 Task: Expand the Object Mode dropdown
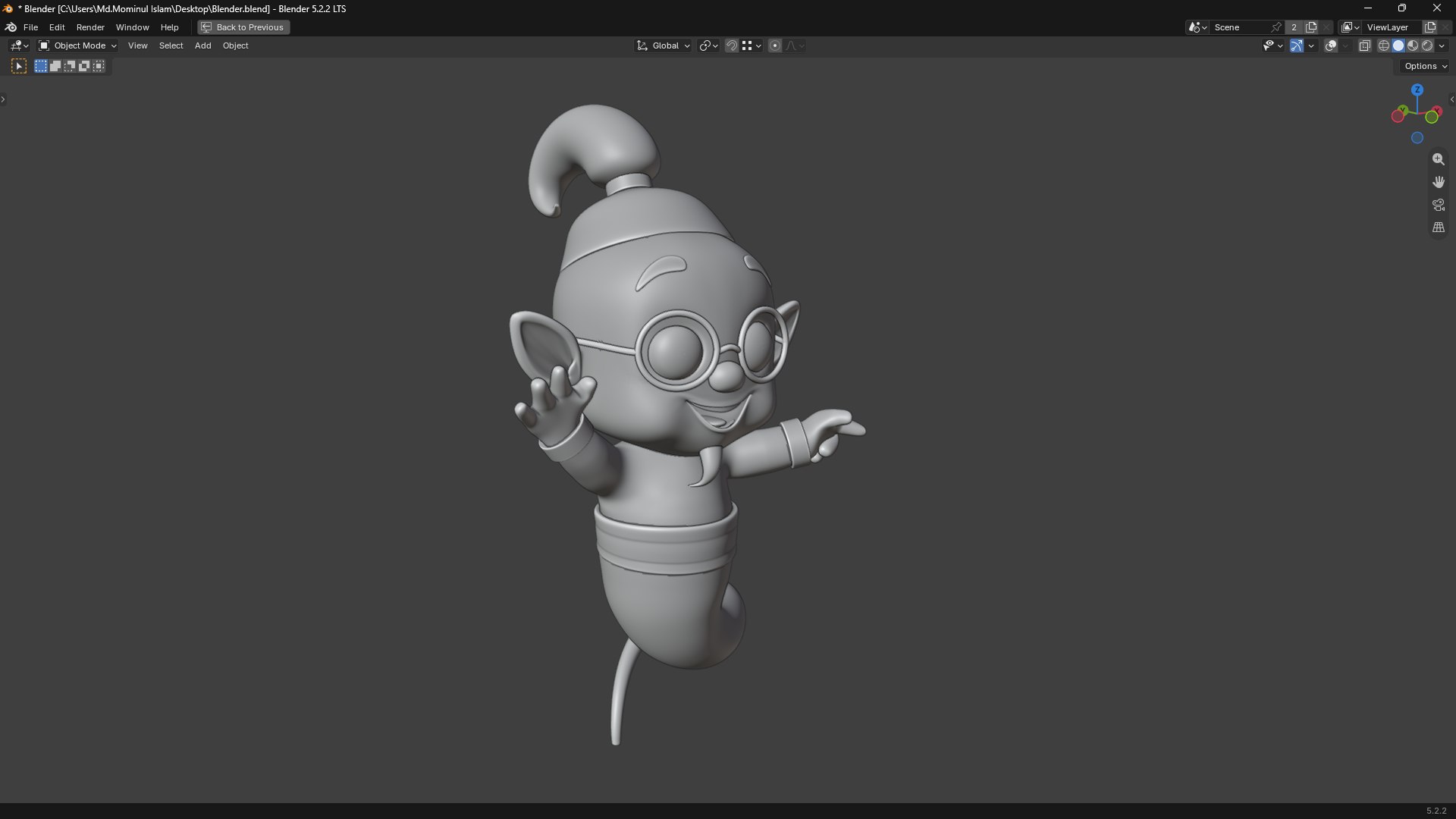point(77,45)
